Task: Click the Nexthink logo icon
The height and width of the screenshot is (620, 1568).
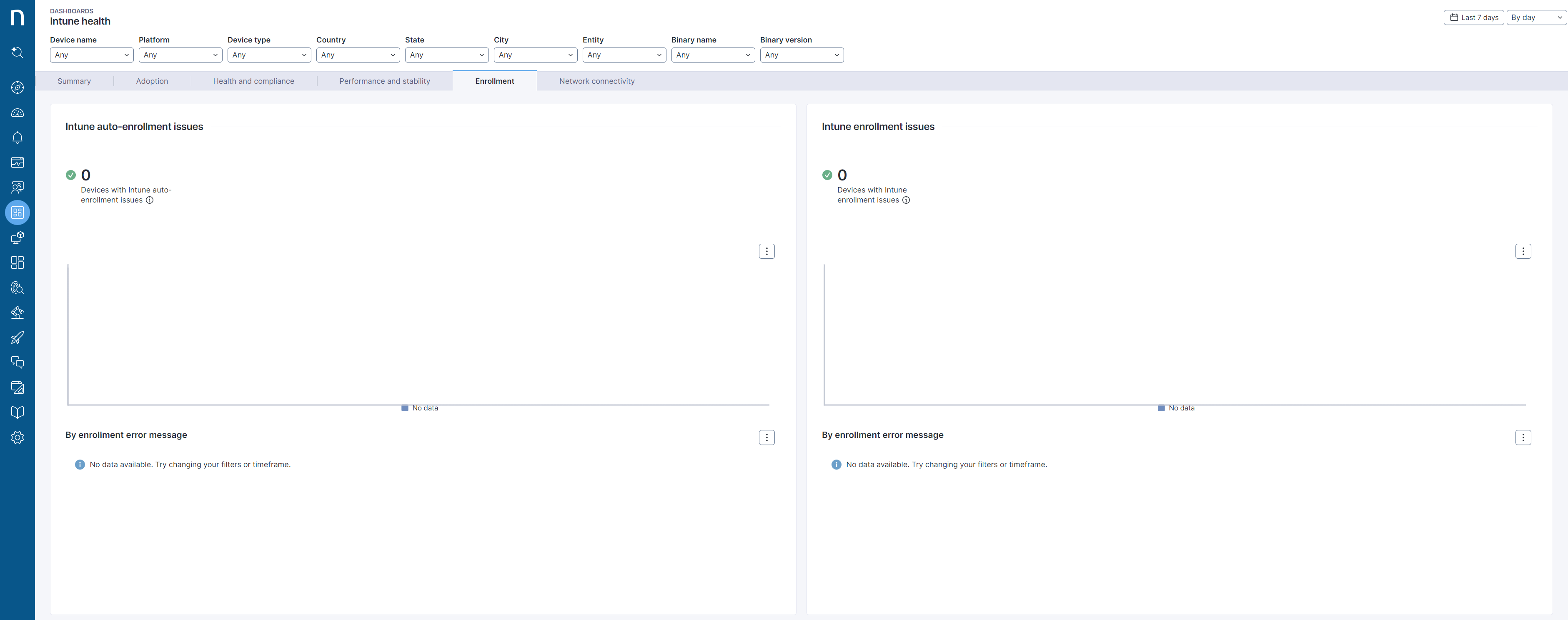Action: [18, 17]
